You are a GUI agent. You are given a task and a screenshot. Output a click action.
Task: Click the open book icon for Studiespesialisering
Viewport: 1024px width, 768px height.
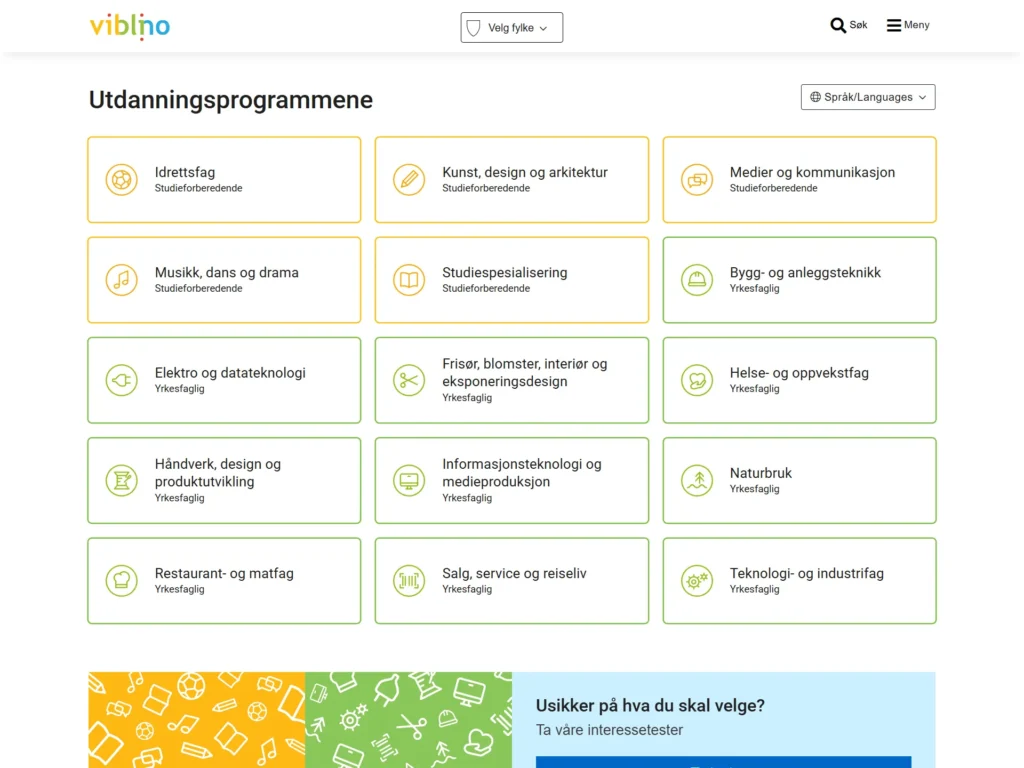coord(409,280)
